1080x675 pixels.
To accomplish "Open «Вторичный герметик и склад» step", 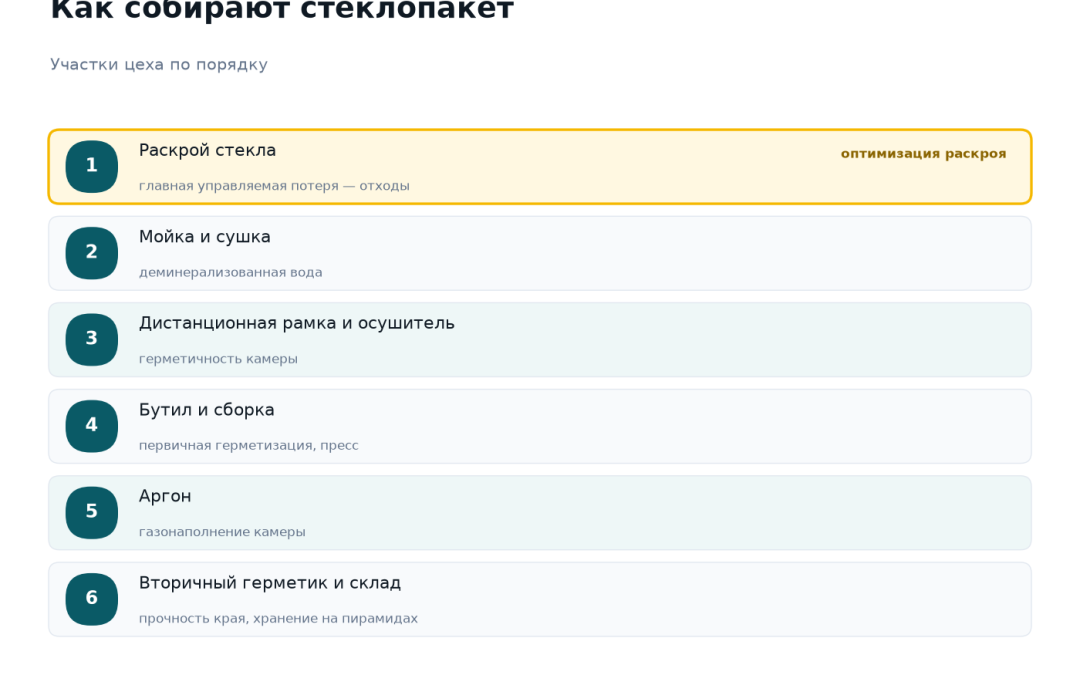I will pos(539,599).
